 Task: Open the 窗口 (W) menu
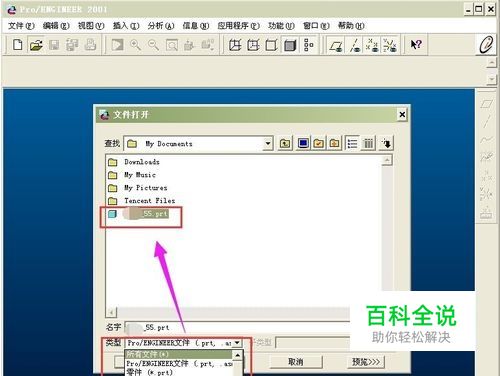pos(316,26)
